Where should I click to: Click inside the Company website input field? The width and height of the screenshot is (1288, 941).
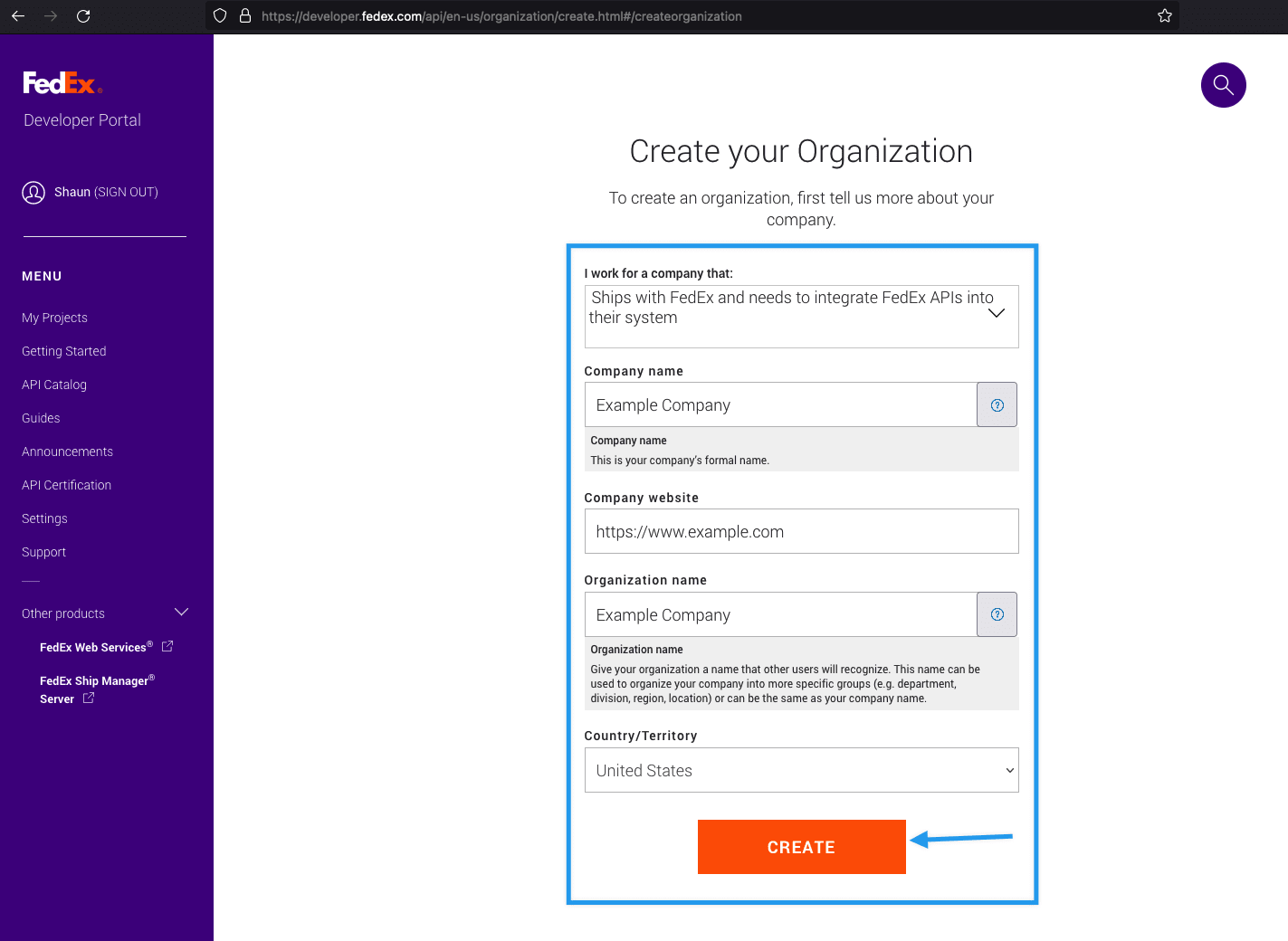[x=800, y=531]
